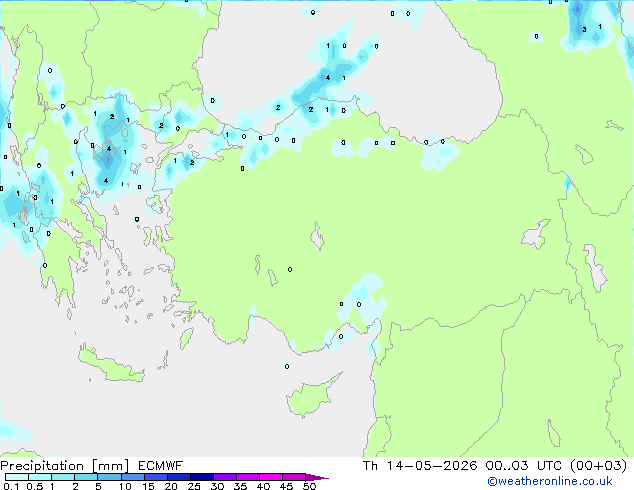Viewport: 634px width, 490px height.
Task: Click the '14-05-2026' forecast date
Action: pos(431,466)
